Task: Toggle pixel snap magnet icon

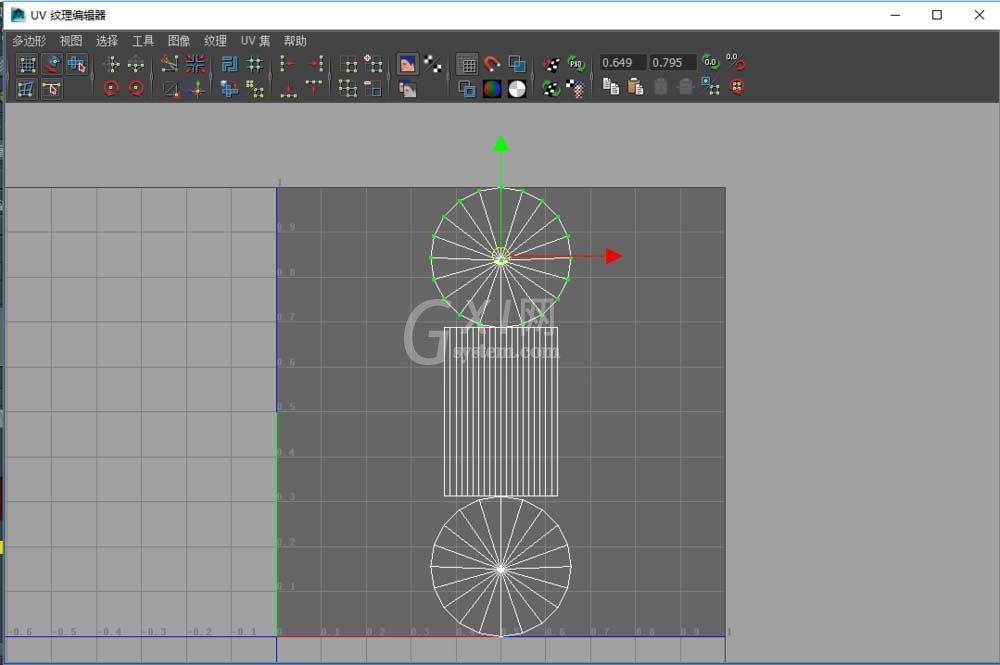Action: [492, 64]
